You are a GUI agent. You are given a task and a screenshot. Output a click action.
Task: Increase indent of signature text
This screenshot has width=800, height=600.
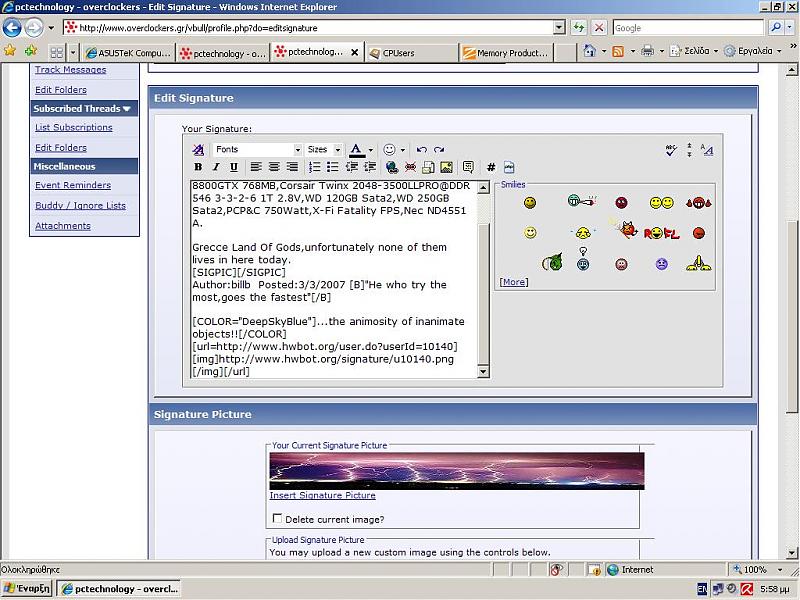pos(370,167)
